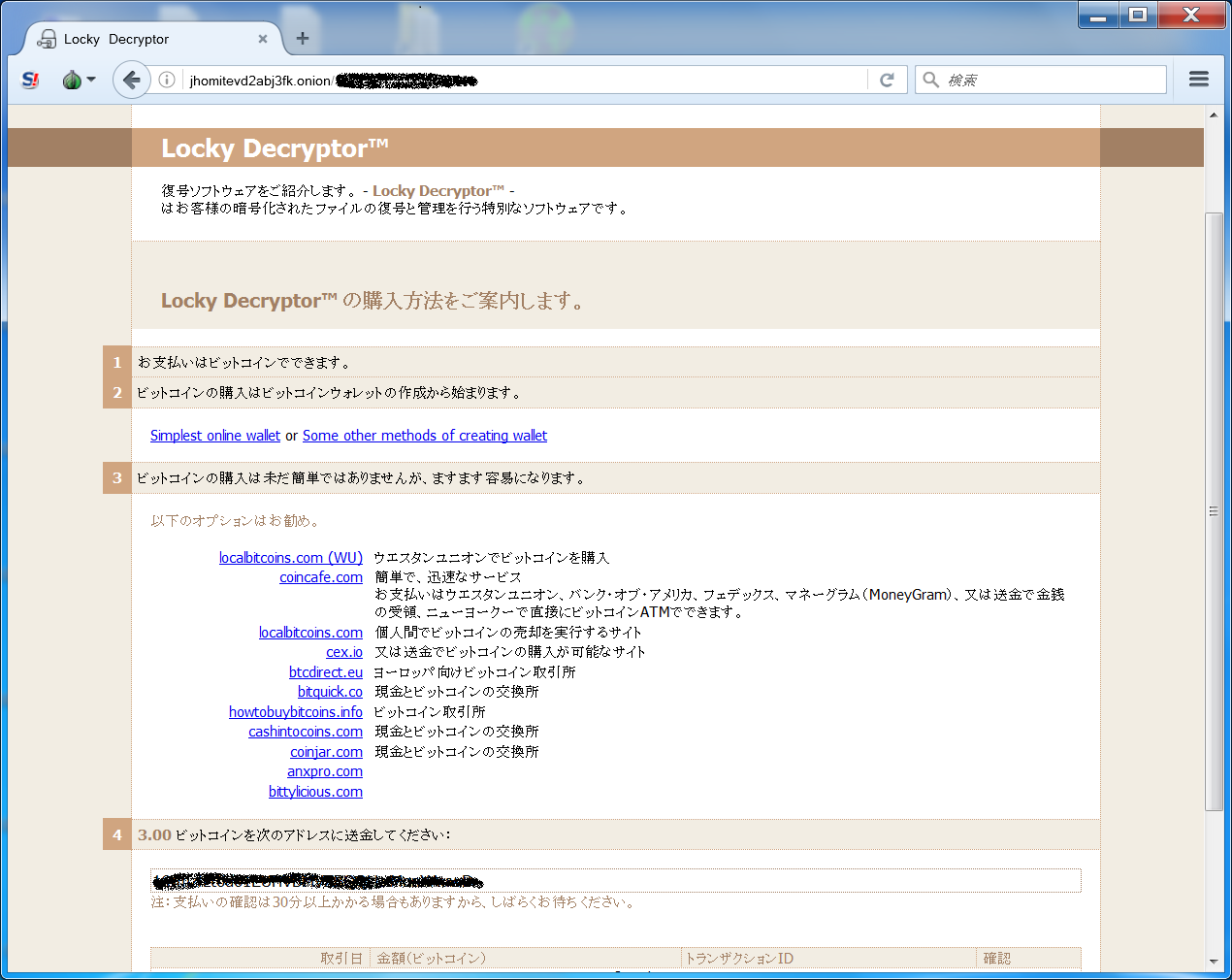Open Simplest online wallet link
Image resolution: width=1232 pixels, height=980 pixels.
(215, 436)
